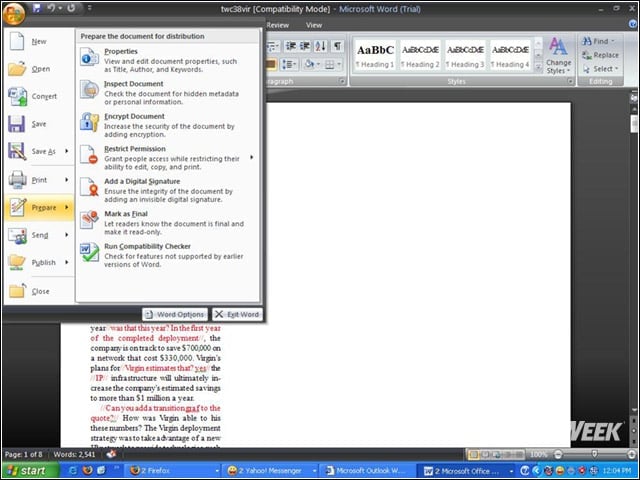Image resolution: width=640 pixels, height=480 pixels.
Task: Open the Line Spacing dropdown
Action: coord(289,64)
